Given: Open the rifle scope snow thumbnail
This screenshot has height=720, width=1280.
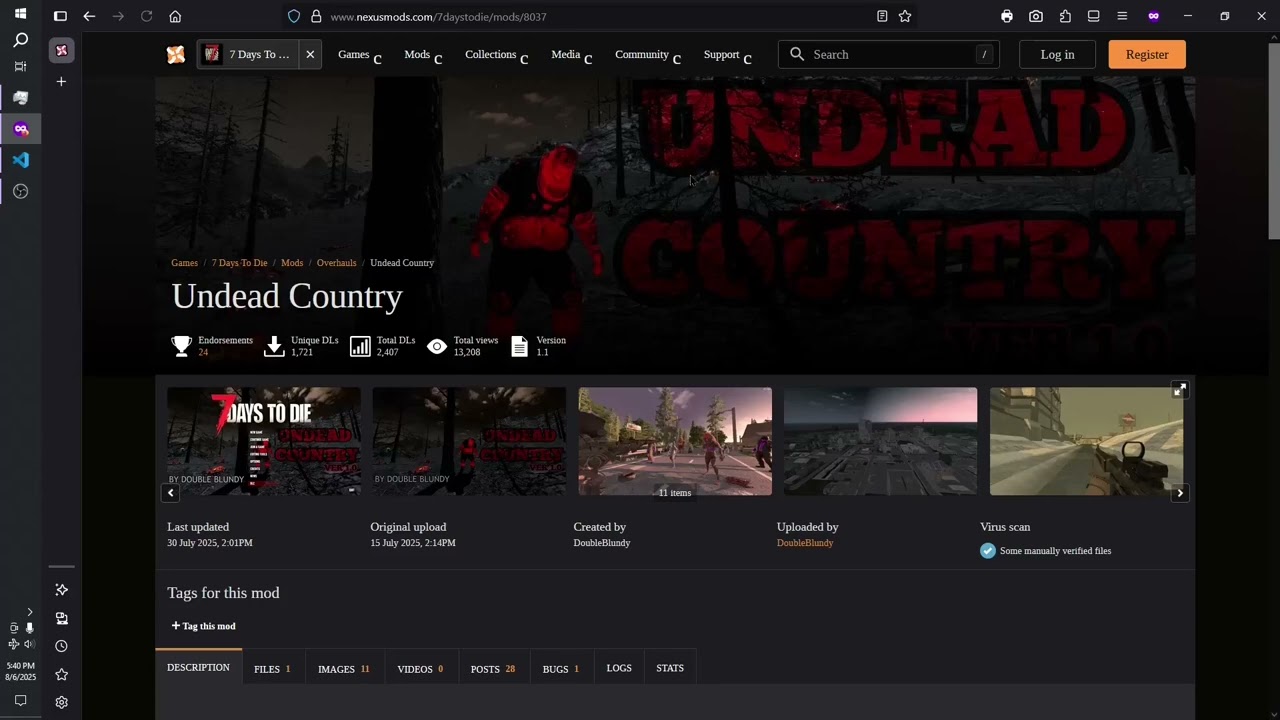Looking at the screenshot, I should [x=1086, y=441].
